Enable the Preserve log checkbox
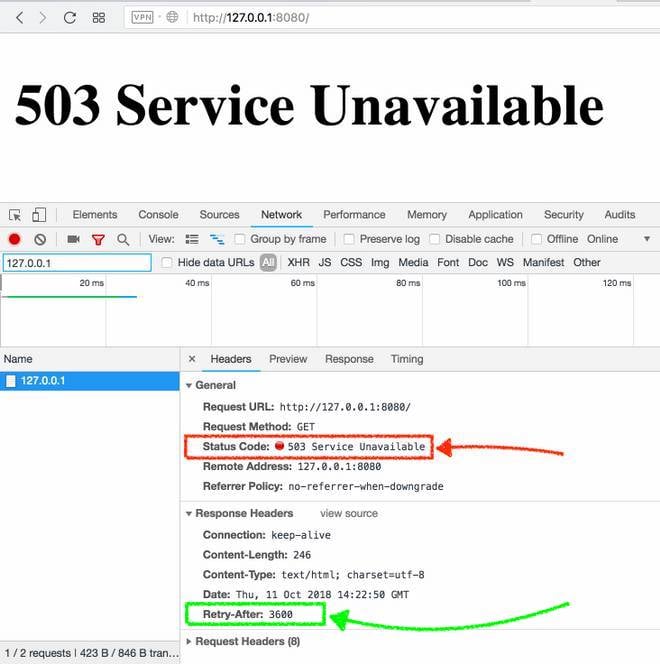Image resolution: width=660 pixels, height=664 pixels. click(349, 240)
